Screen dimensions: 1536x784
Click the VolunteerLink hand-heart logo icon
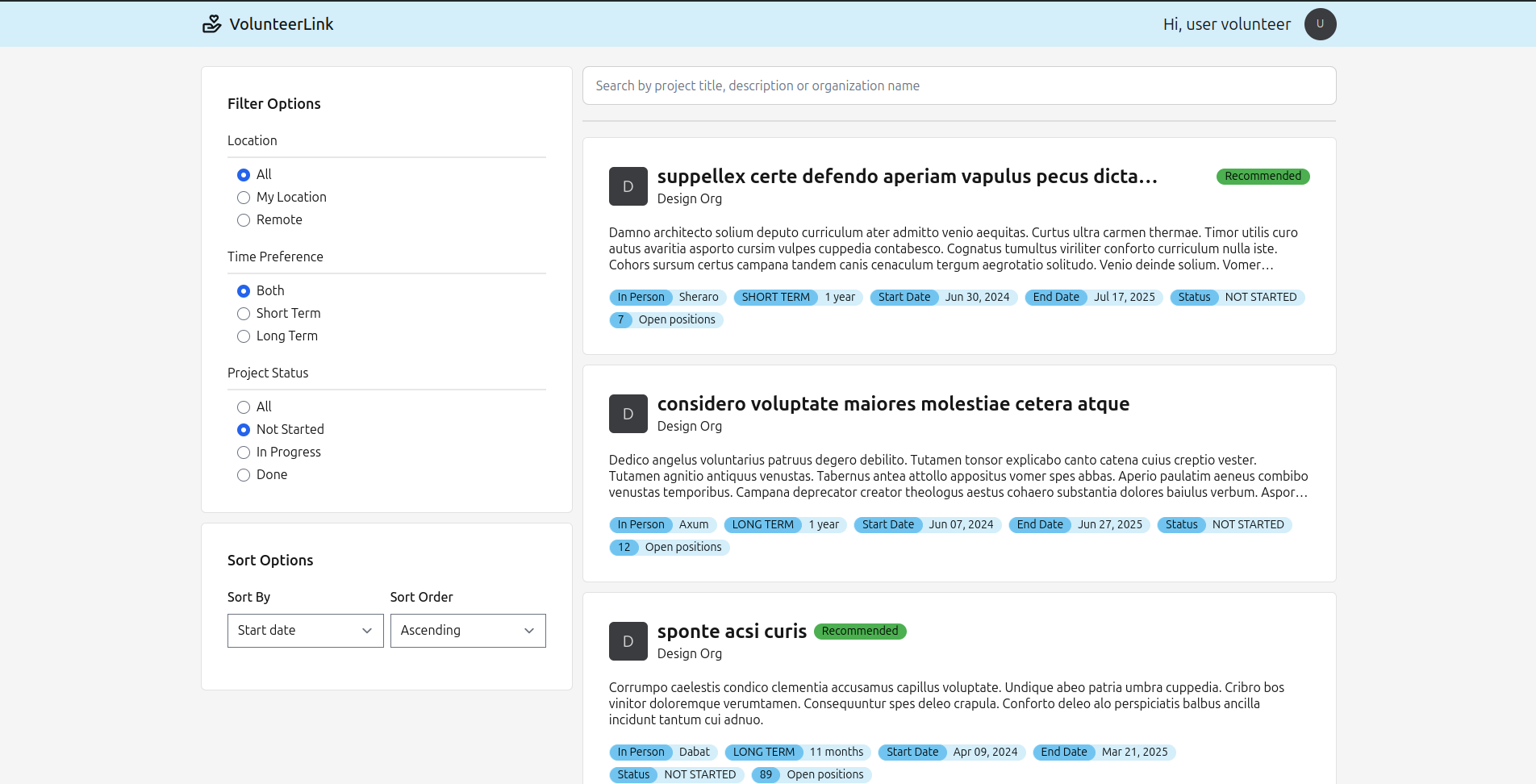(x=211, y=24)
